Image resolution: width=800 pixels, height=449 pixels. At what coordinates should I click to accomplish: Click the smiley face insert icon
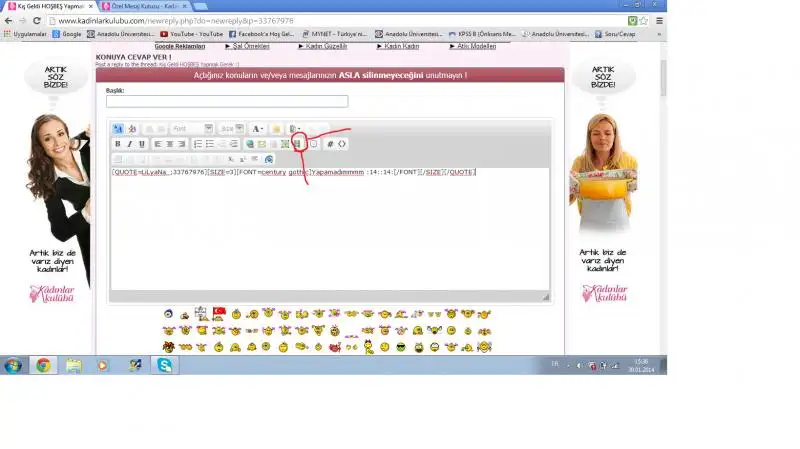point(276,129)
